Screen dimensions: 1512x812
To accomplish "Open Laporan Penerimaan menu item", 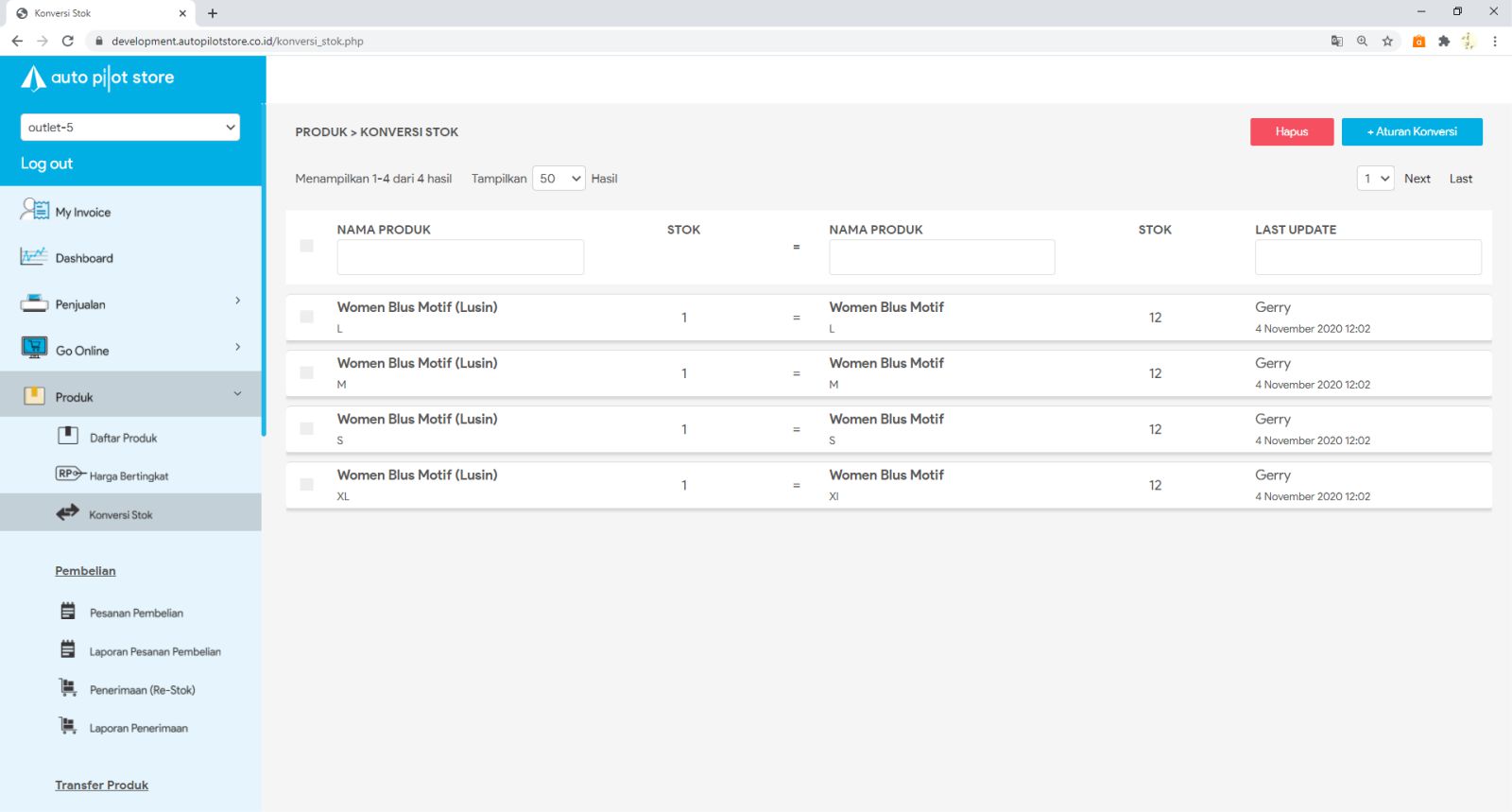I will click(x=138, y=728).
